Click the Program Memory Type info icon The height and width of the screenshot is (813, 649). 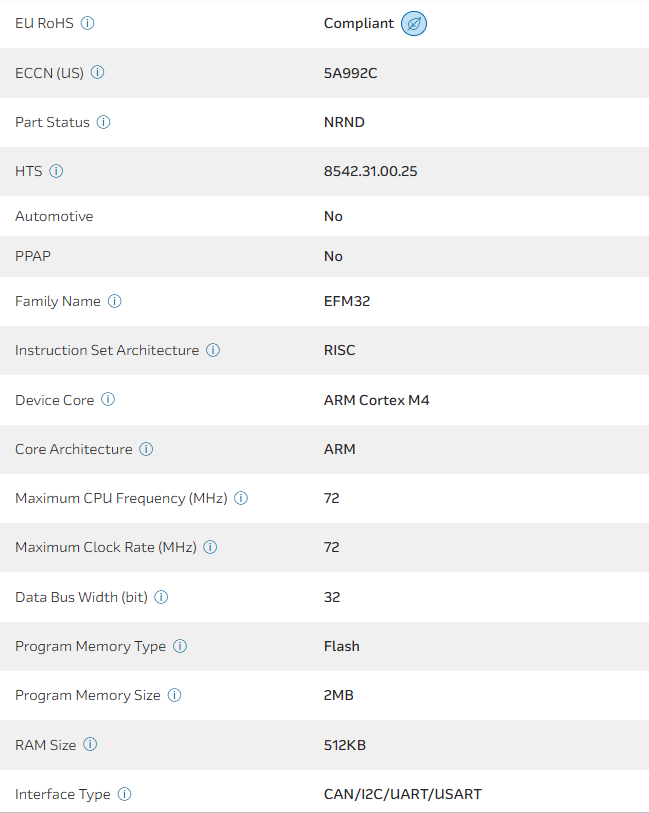[x=180, y=646]
